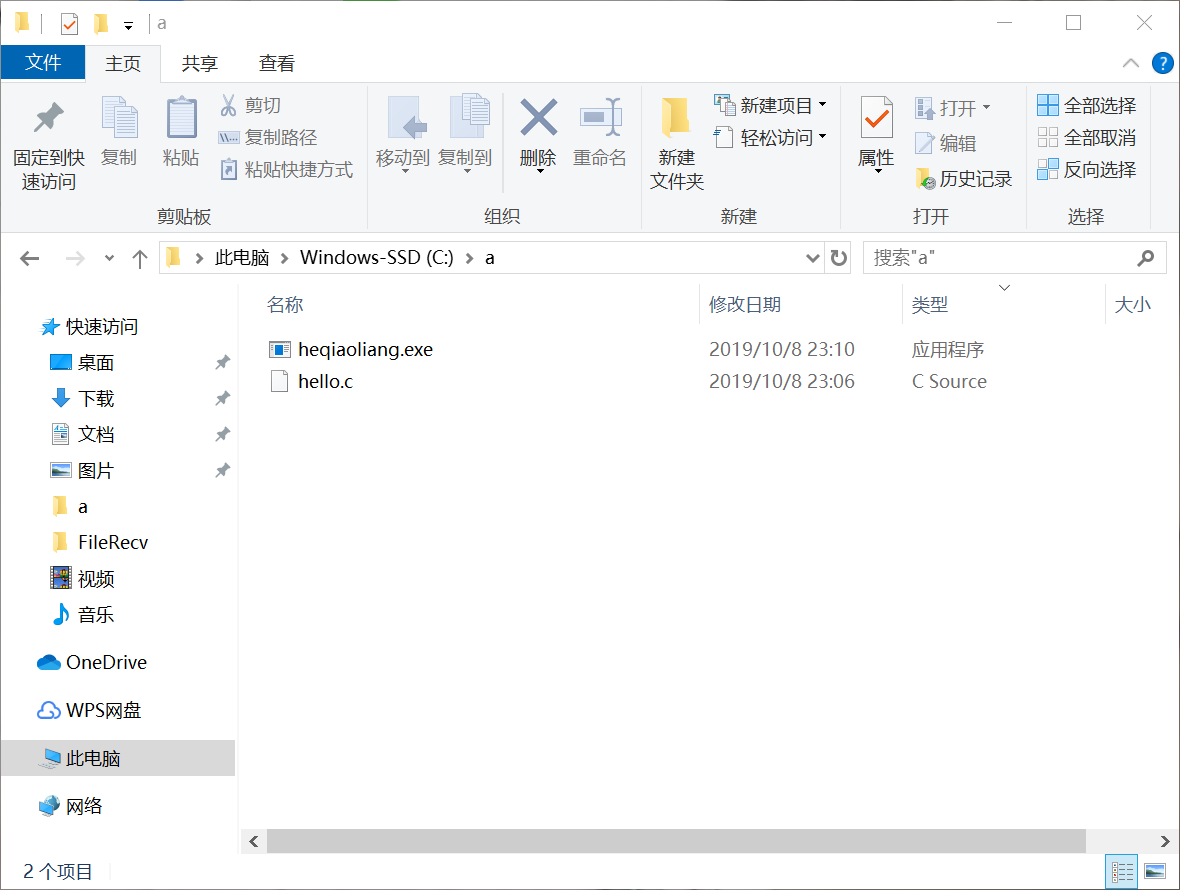Screen dimensions: 1180x890
Task: Click Windows-SSD (C:) in the address bar
Action: pyautogui.click(x=376, y=258)
